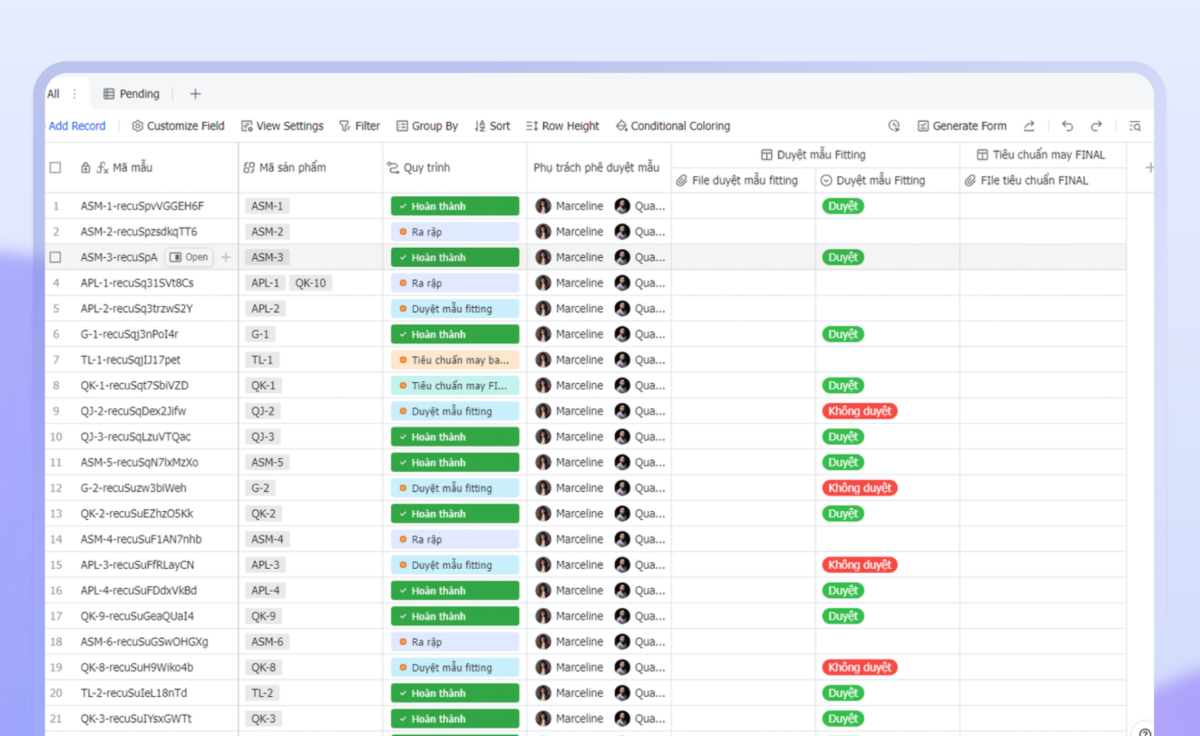Check the checkbox for row ASM-3
The image size is (1200, 736).
click(x=56, y=257)
